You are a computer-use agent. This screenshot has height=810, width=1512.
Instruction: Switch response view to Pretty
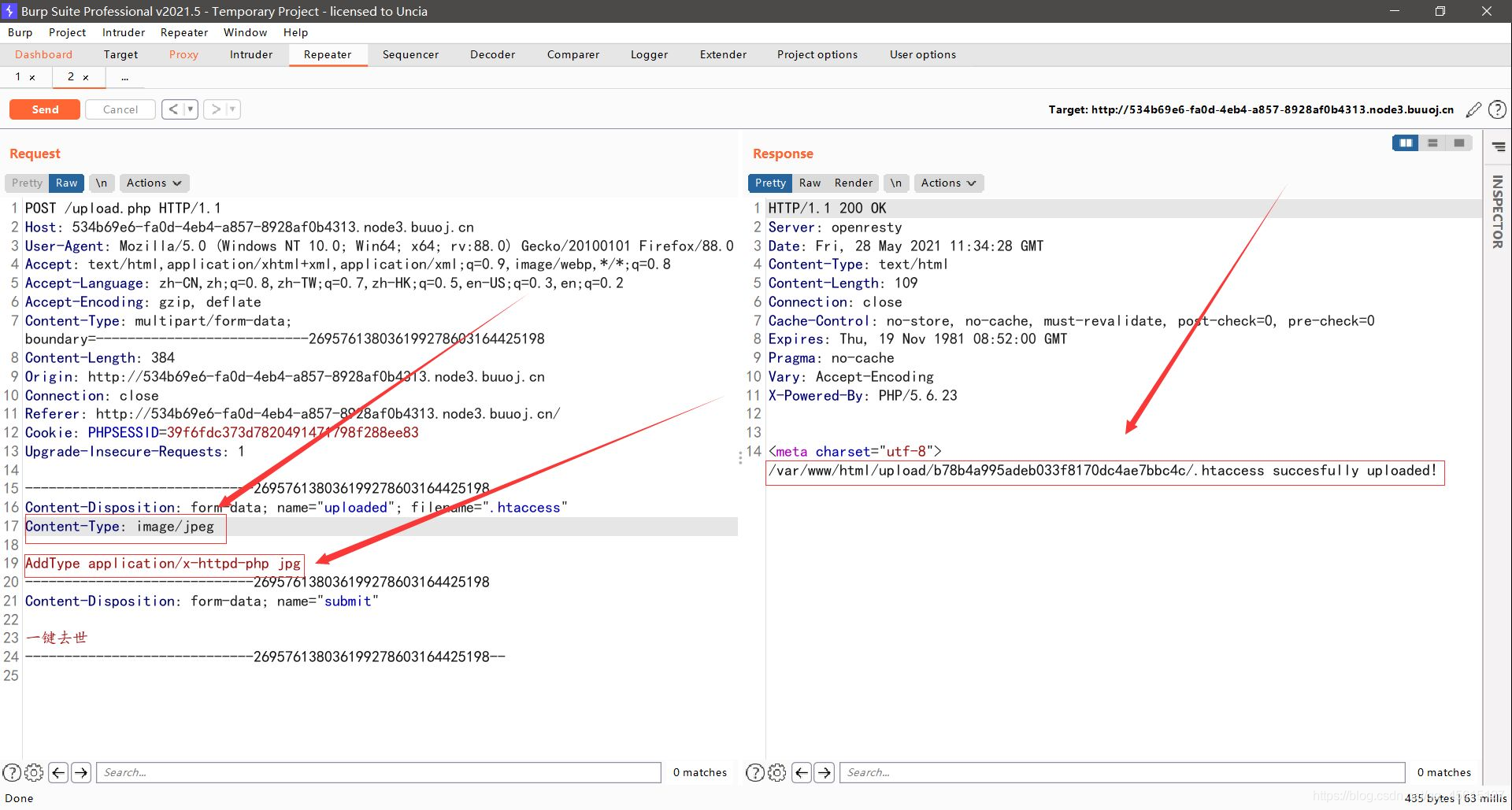coord(770,183)
